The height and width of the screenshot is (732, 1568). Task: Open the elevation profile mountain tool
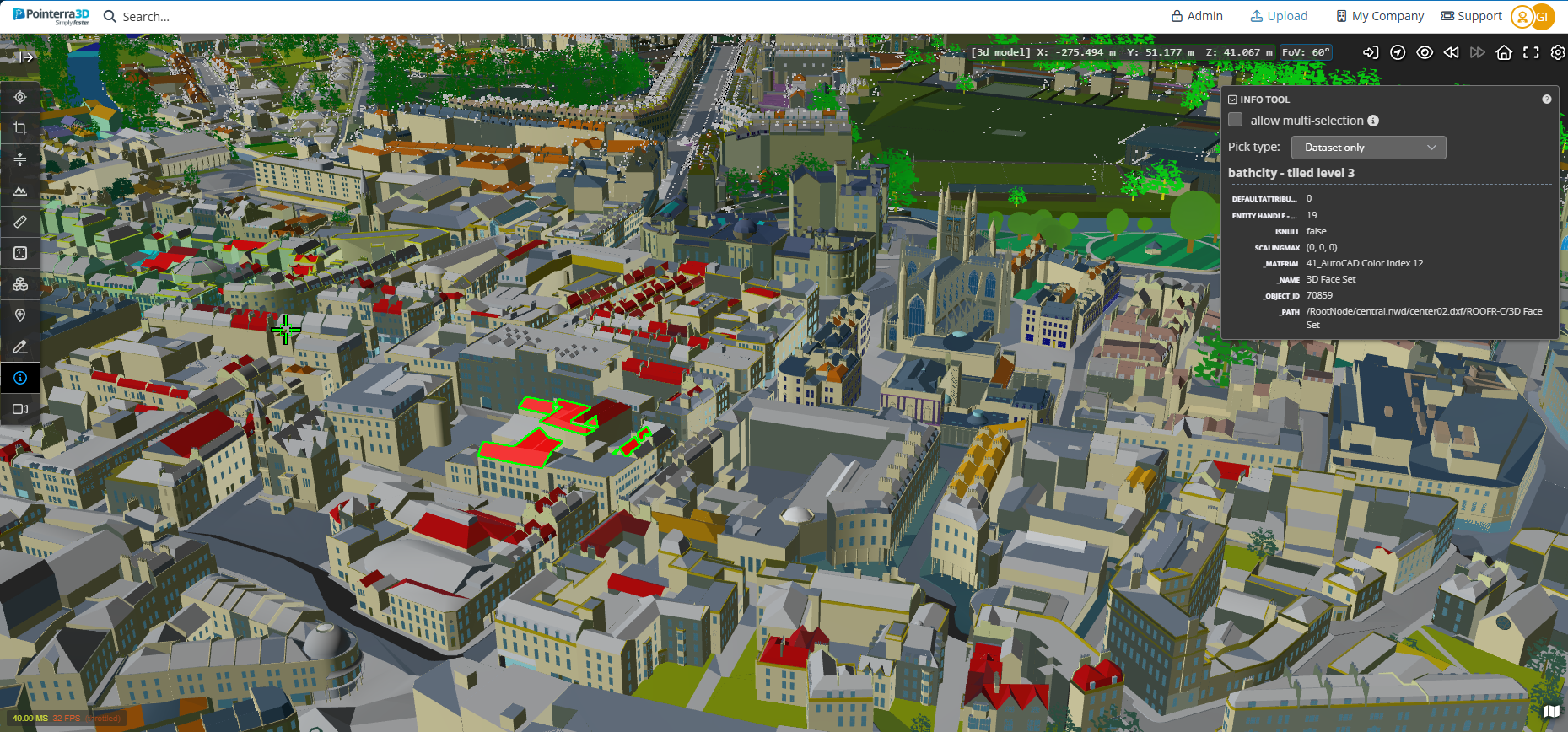tap(20, 191)
